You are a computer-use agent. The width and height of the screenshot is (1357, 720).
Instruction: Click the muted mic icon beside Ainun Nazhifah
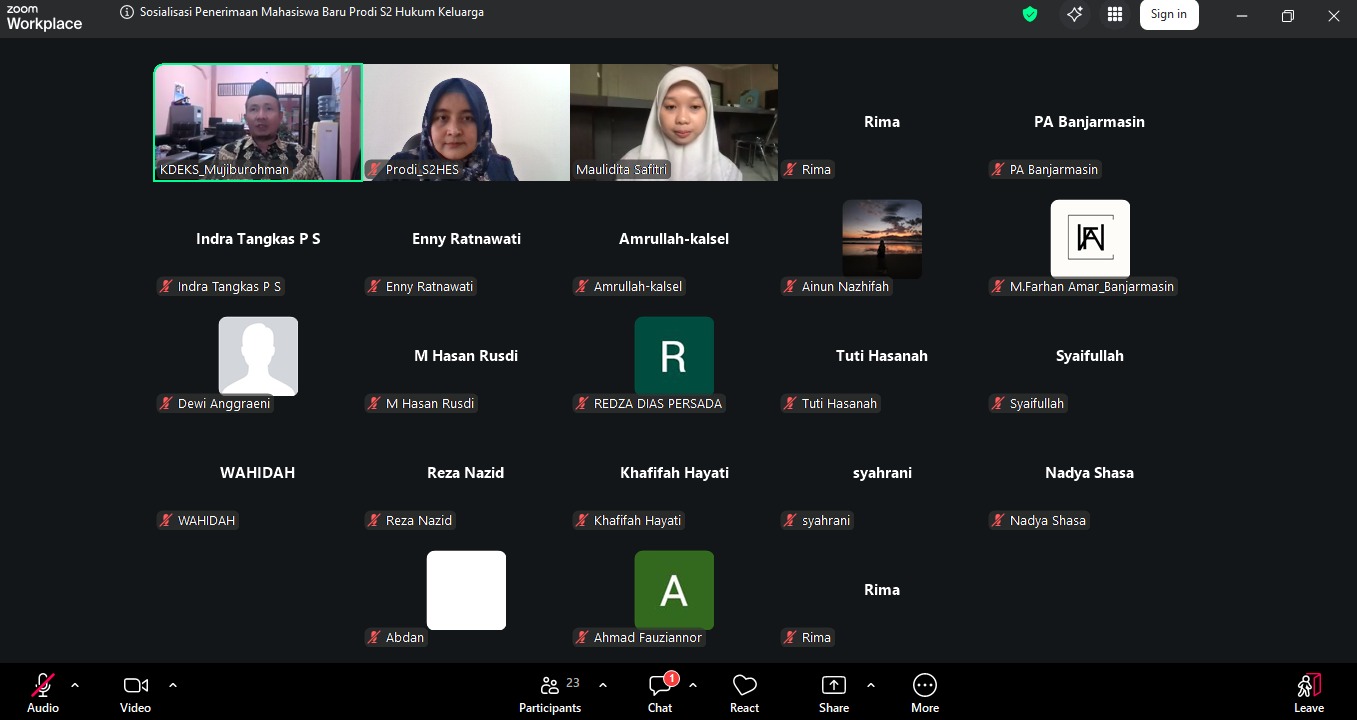(x=790, y=287)
